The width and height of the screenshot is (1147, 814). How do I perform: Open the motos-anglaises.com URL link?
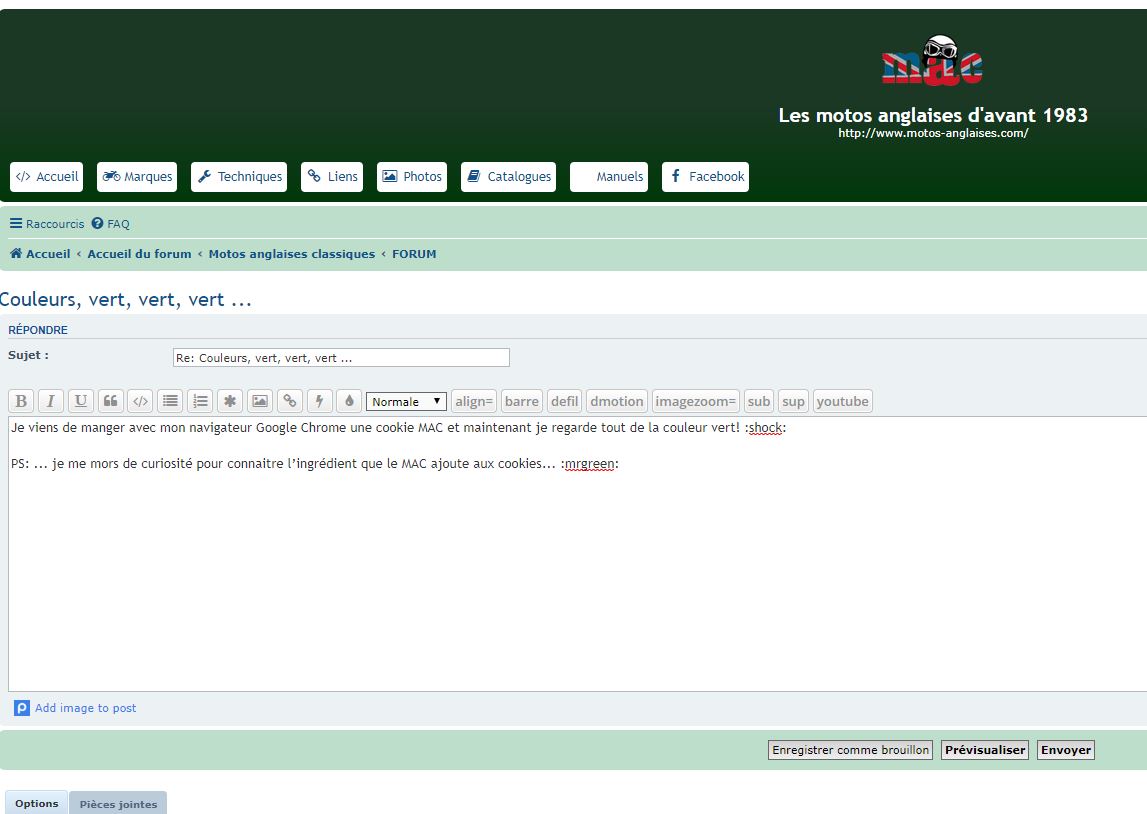(x=933, y=133)
